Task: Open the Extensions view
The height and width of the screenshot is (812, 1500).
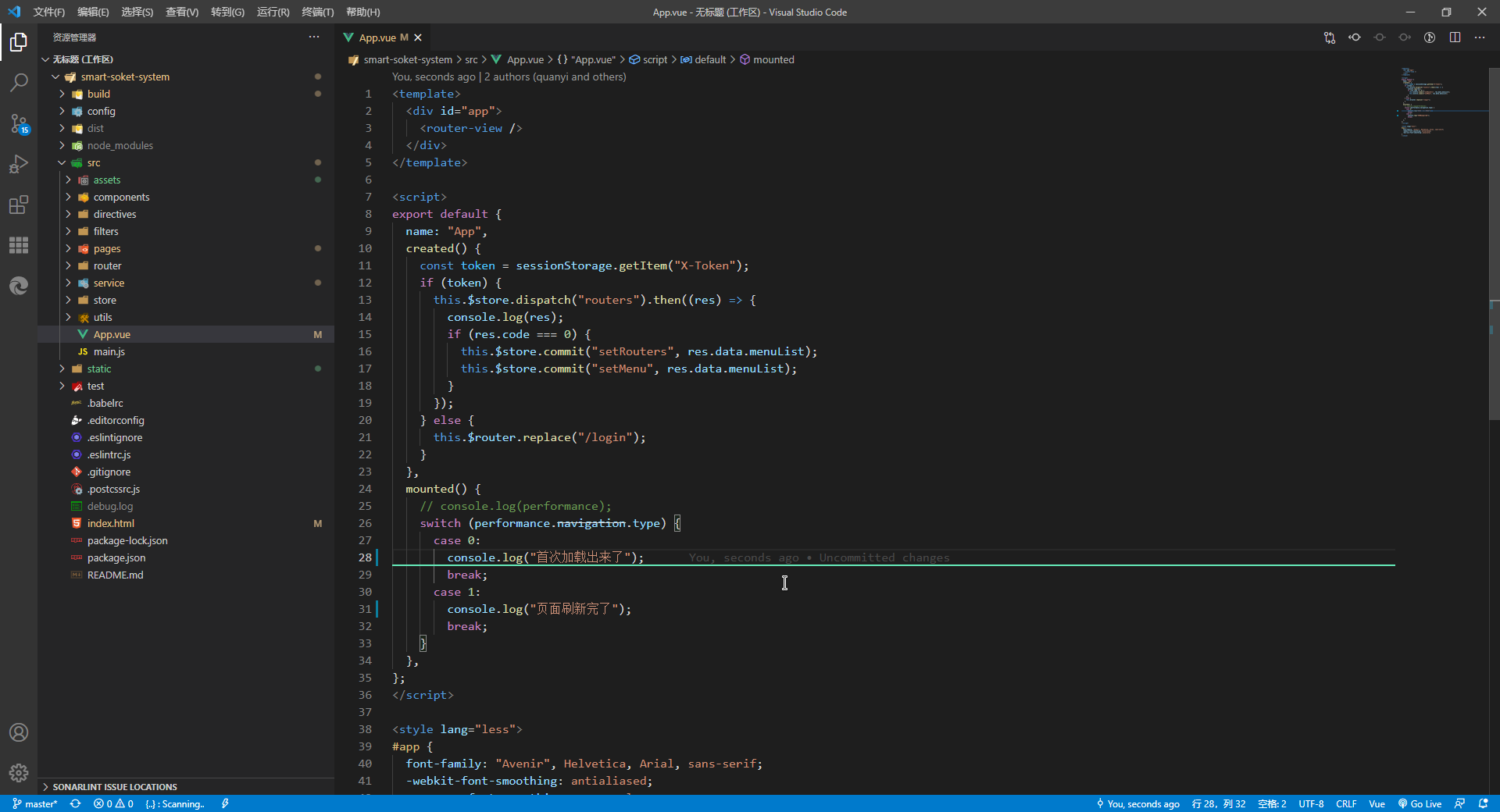Action: [19, 205]
